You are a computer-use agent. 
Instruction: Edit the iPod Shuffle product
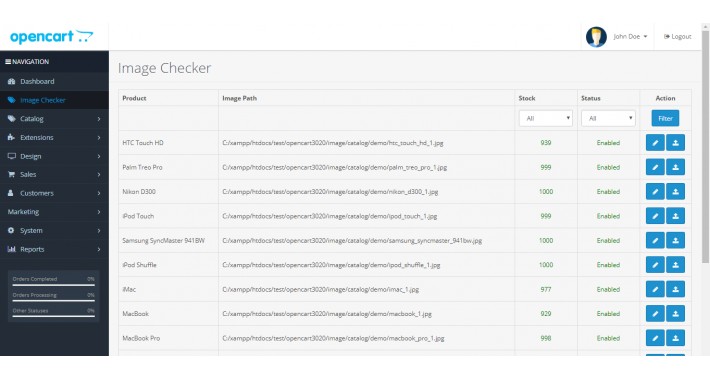coord(655,265)
